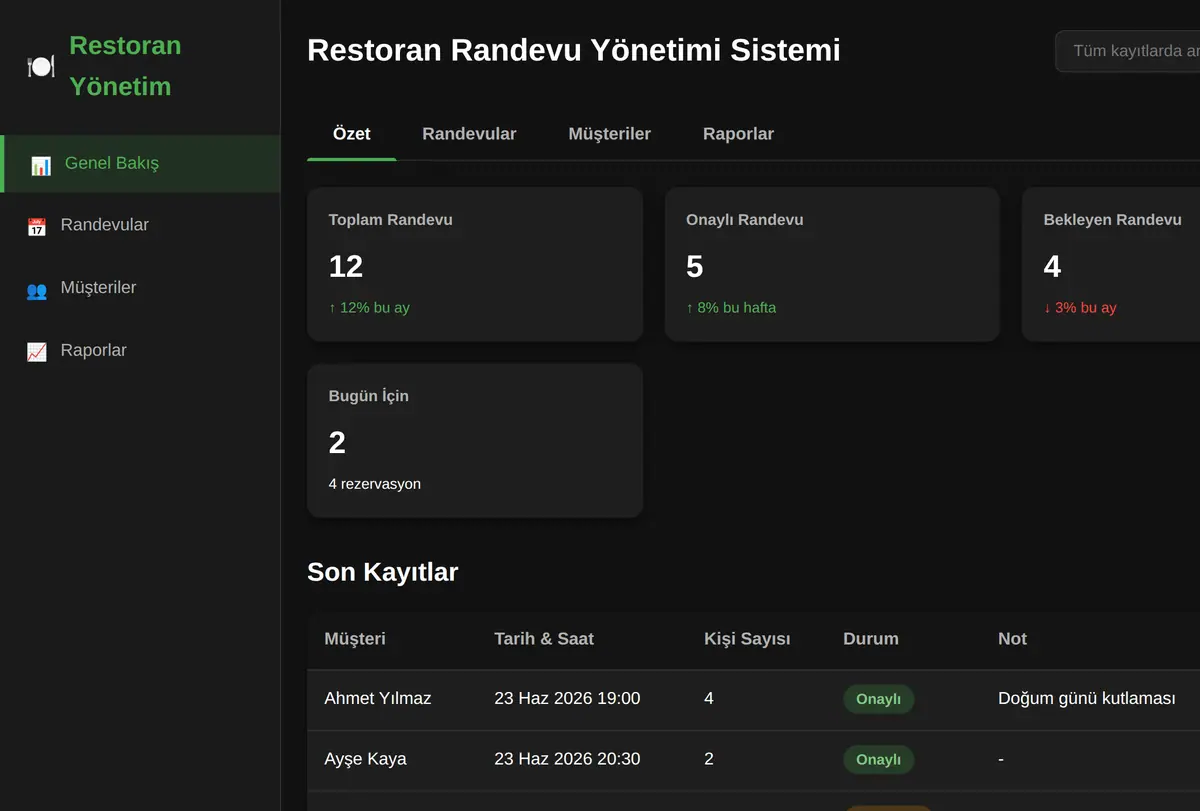1200x811 pixels.
Task: Switch to the Müşteriler tab
Action: pyautogui.click(x=610, y=134)
